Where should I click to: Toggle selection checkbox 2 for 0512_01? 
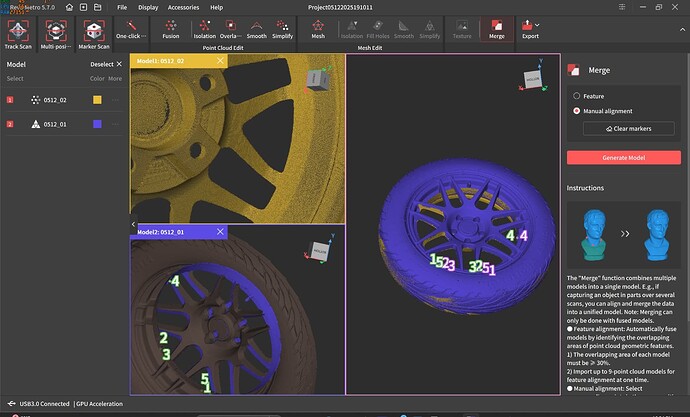[x=10, y=124]
